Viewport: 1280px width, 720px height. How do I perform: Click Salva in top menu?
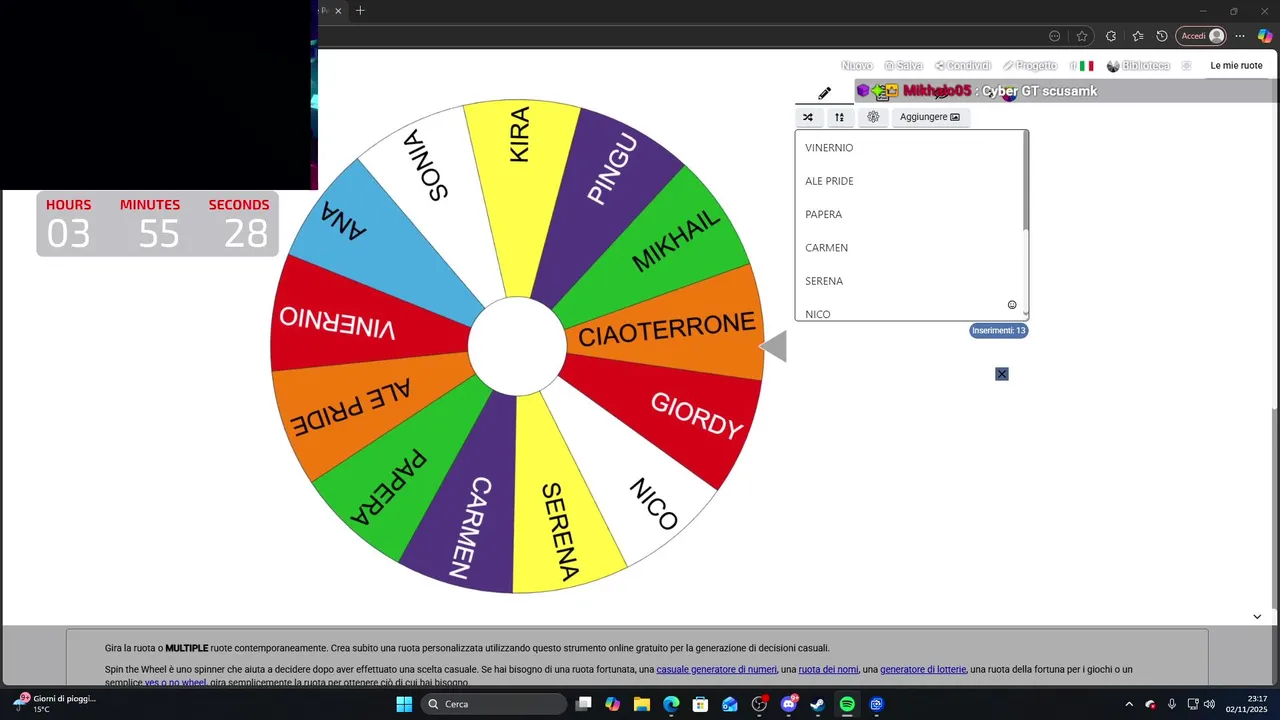point(904,66)
